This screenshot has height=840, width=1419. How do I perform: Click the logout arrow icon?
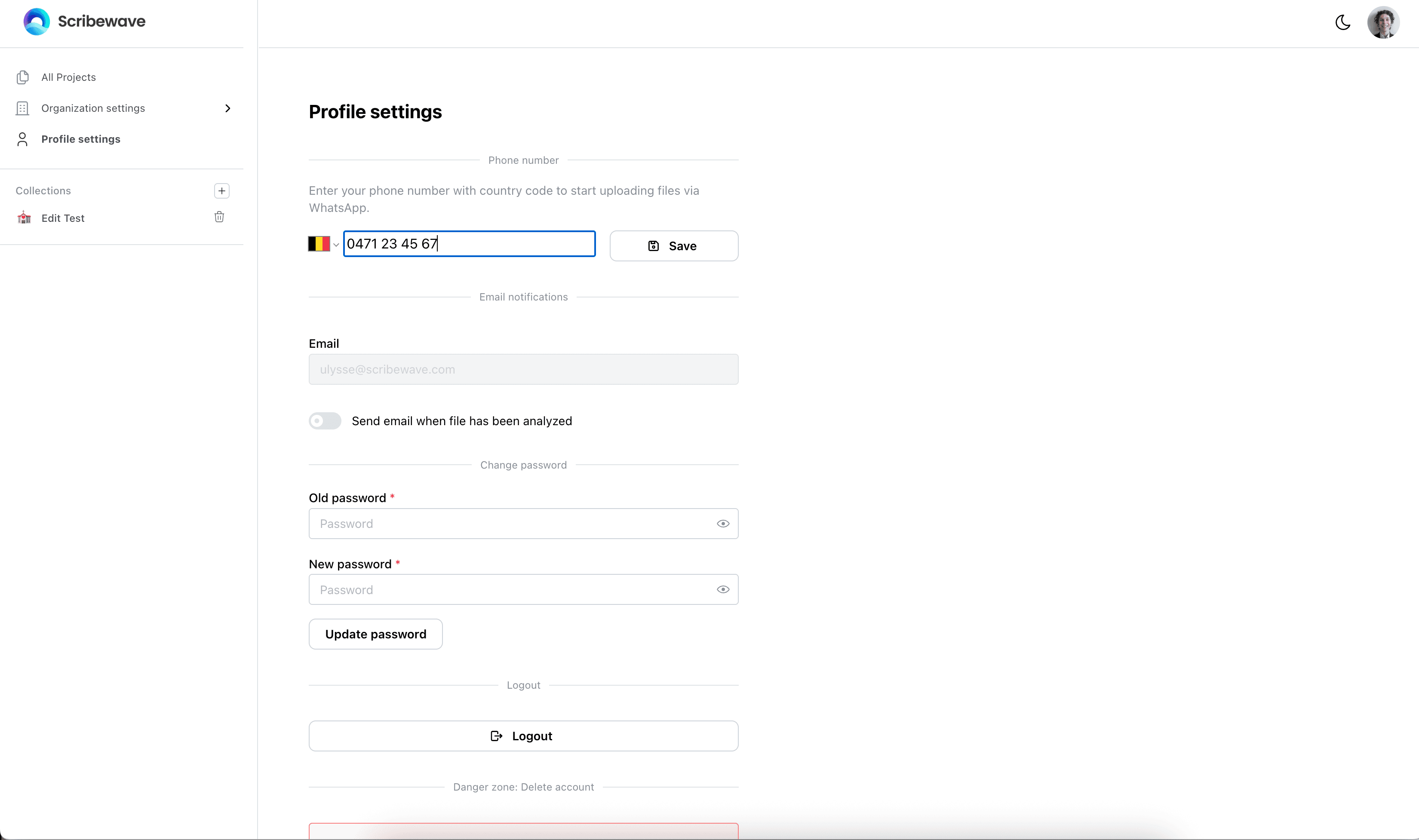coord(496,735)
